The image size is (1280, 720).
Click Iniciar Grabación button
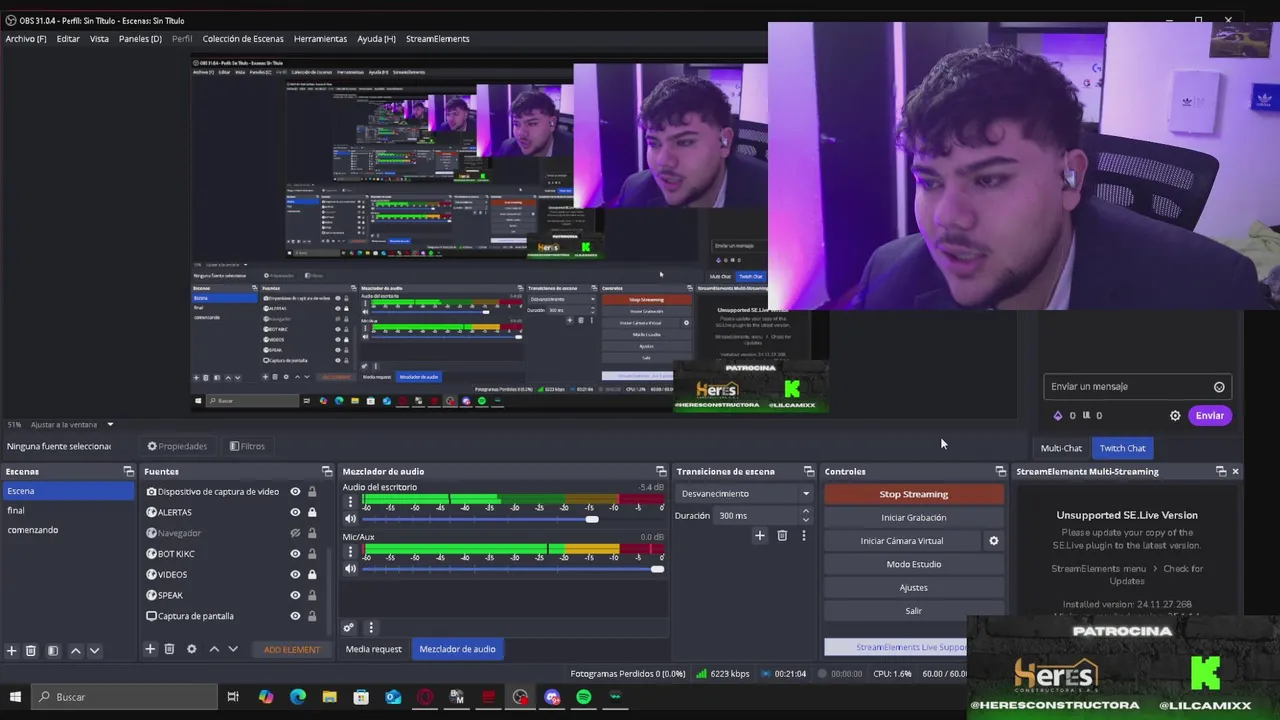[913, 518]
